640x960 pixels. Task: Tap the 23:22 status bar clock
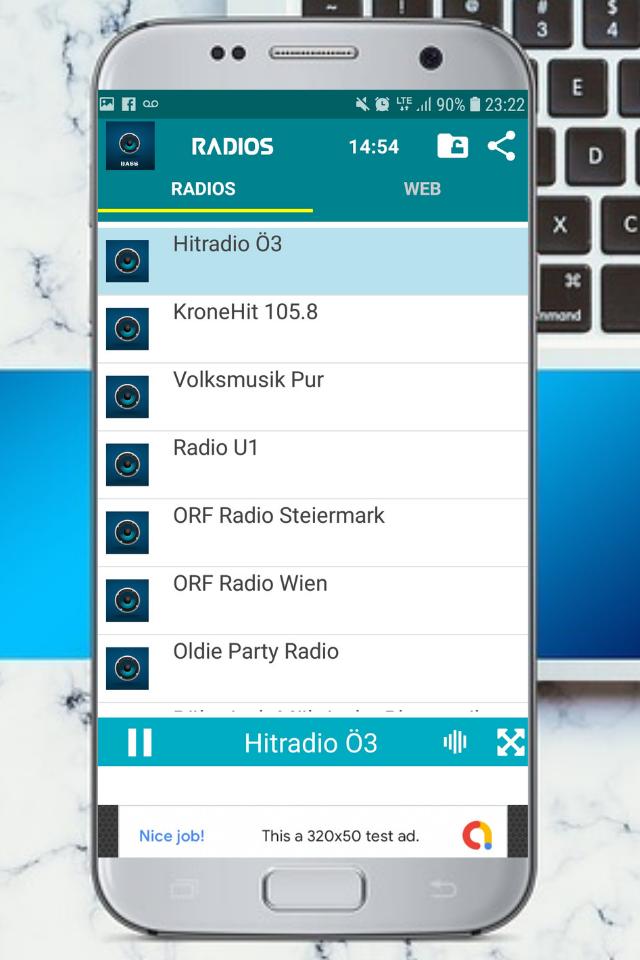point(505,105)
